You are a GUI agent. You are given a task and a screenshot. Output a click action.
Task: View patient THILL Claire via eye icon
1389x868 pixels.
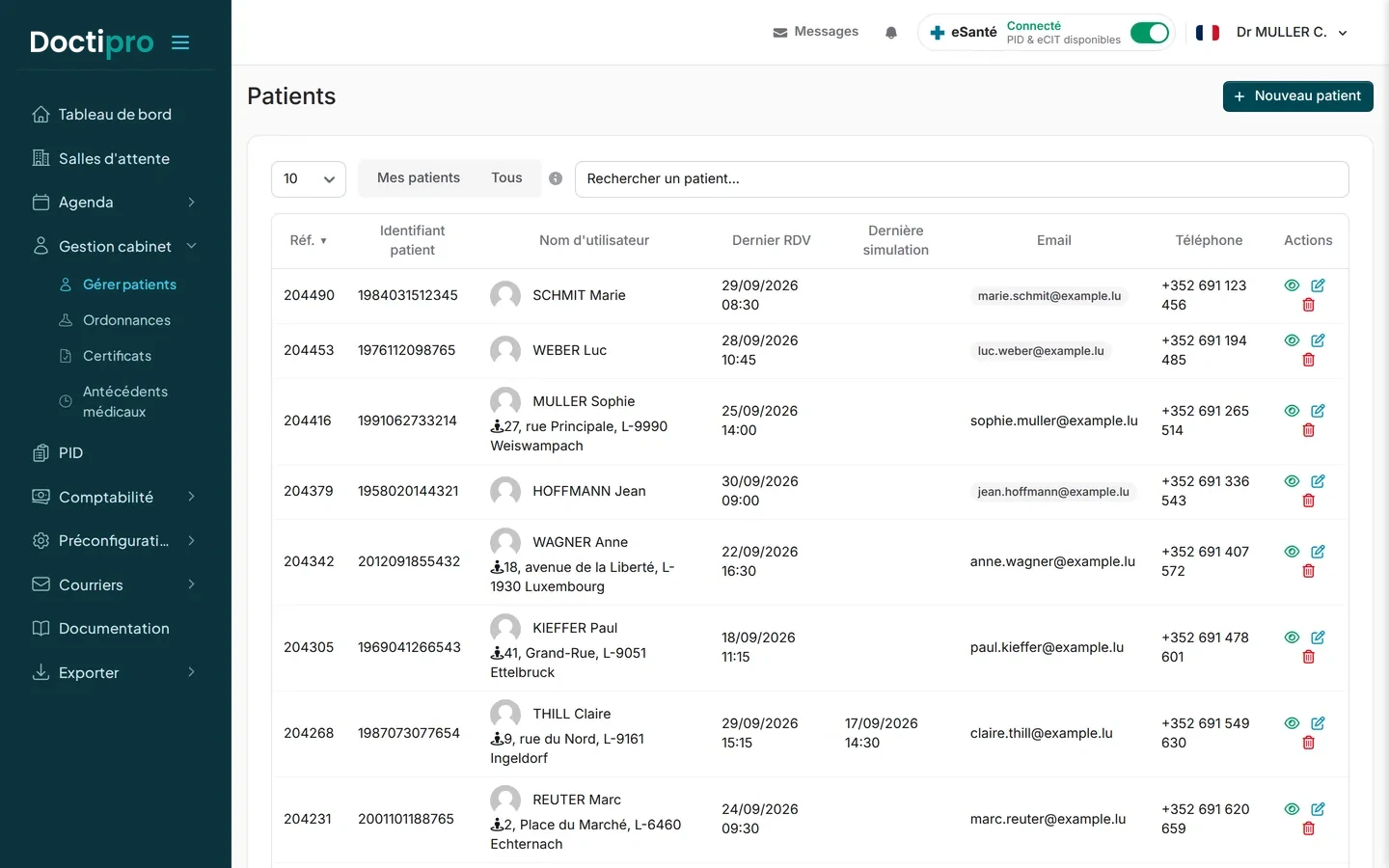(1292, 723)
